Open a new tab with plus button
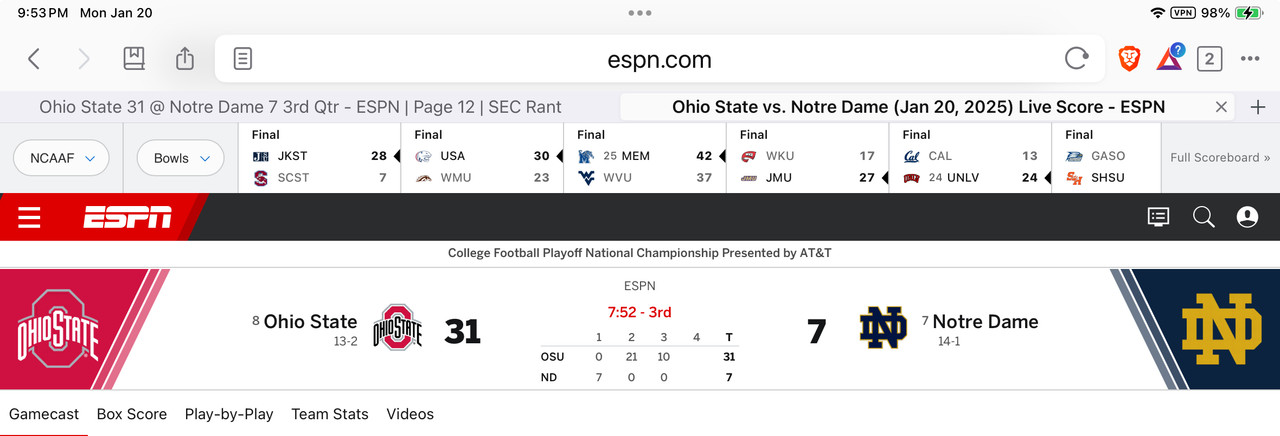1280x436 pixels. coord(1259,107)
